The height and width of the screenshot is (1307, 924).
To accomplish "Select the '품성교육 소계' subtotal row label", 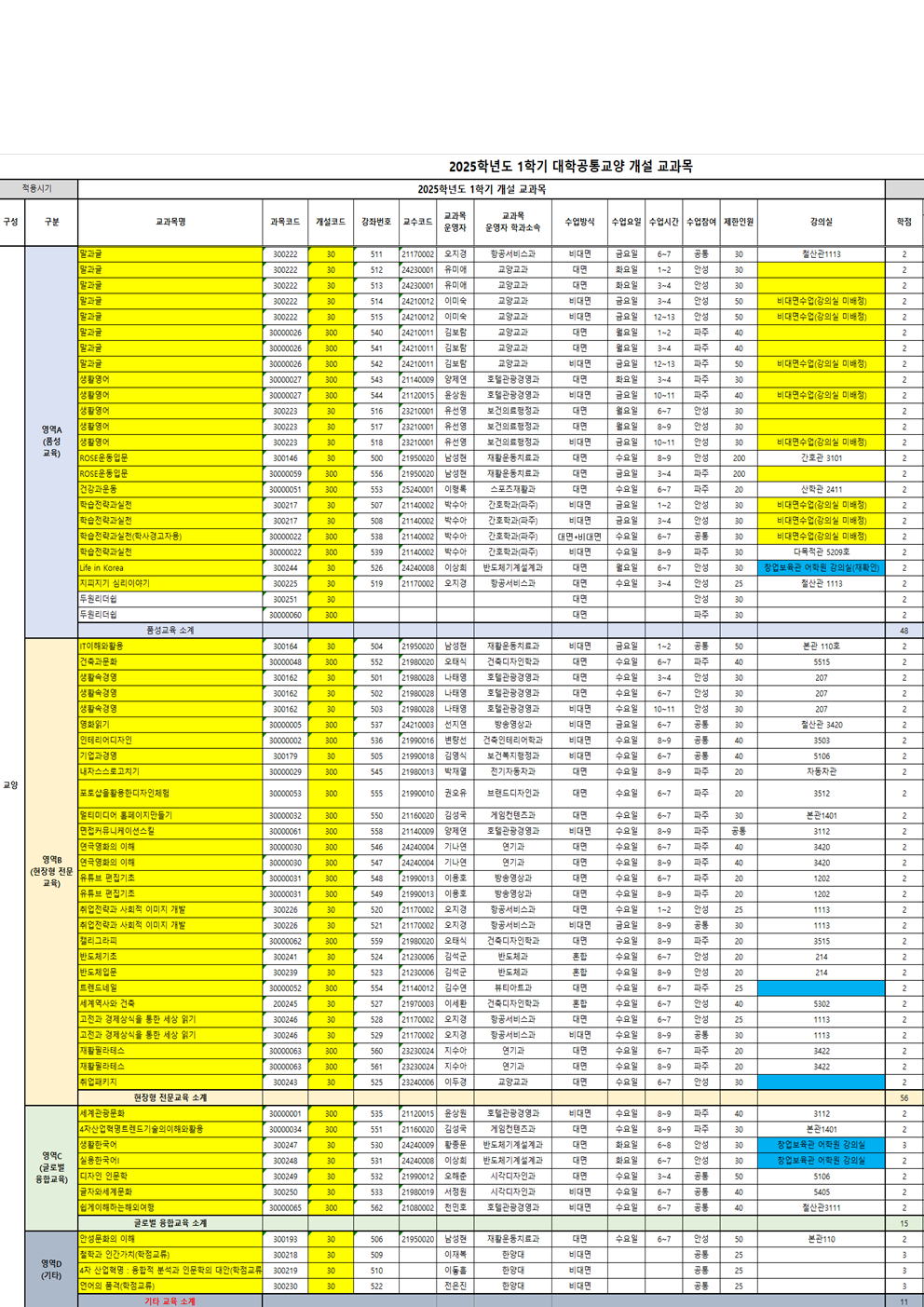I will (170, 631).
